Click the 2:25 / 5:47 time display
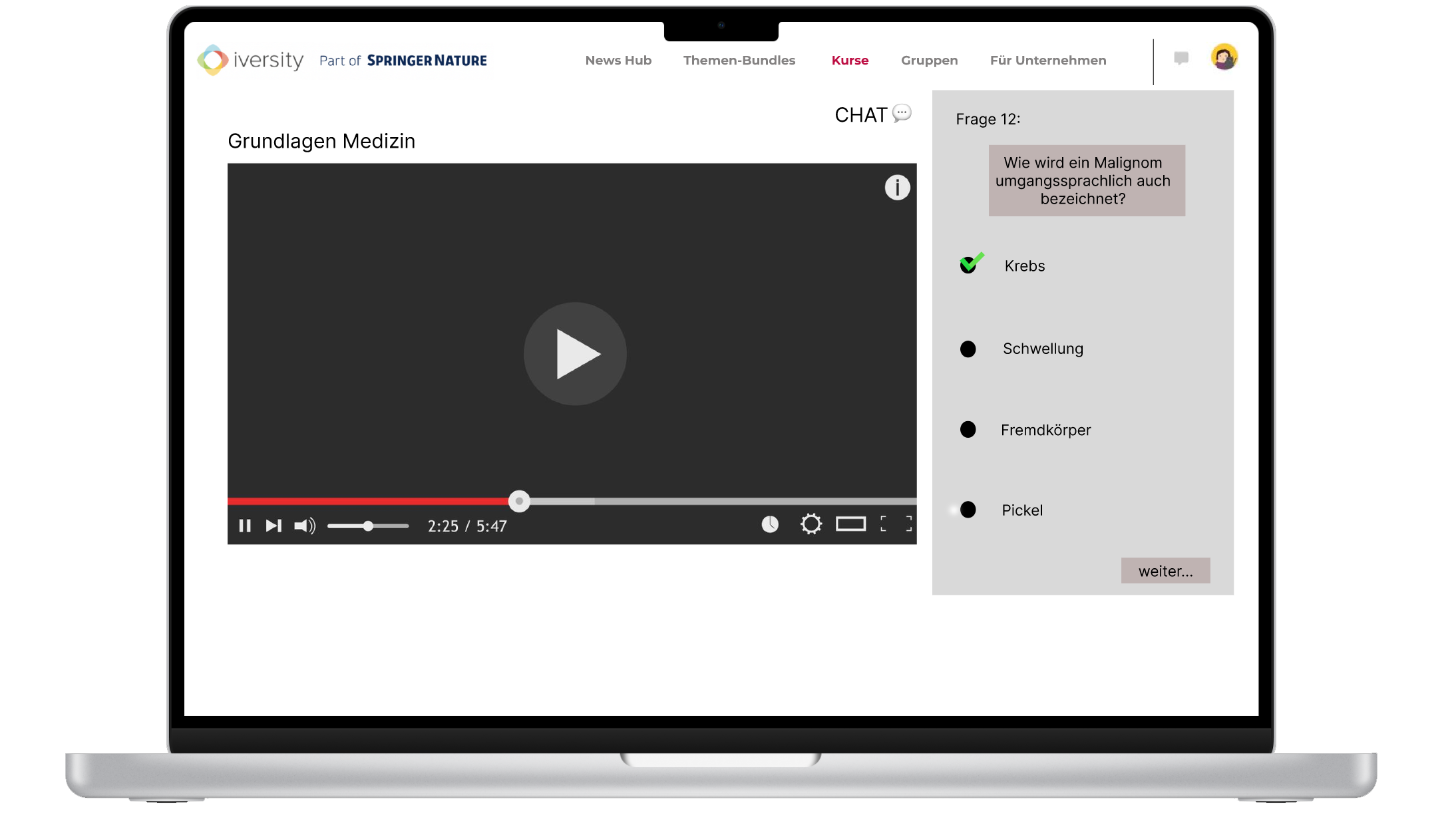The height and width of the screenshot is (817, 1456). click(467, 526)
